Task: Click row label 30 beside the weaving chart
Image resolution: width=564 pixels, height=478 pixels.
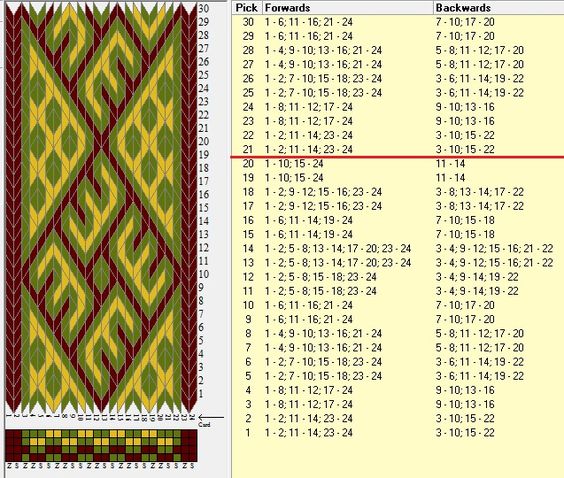Action: coord(204,9)
